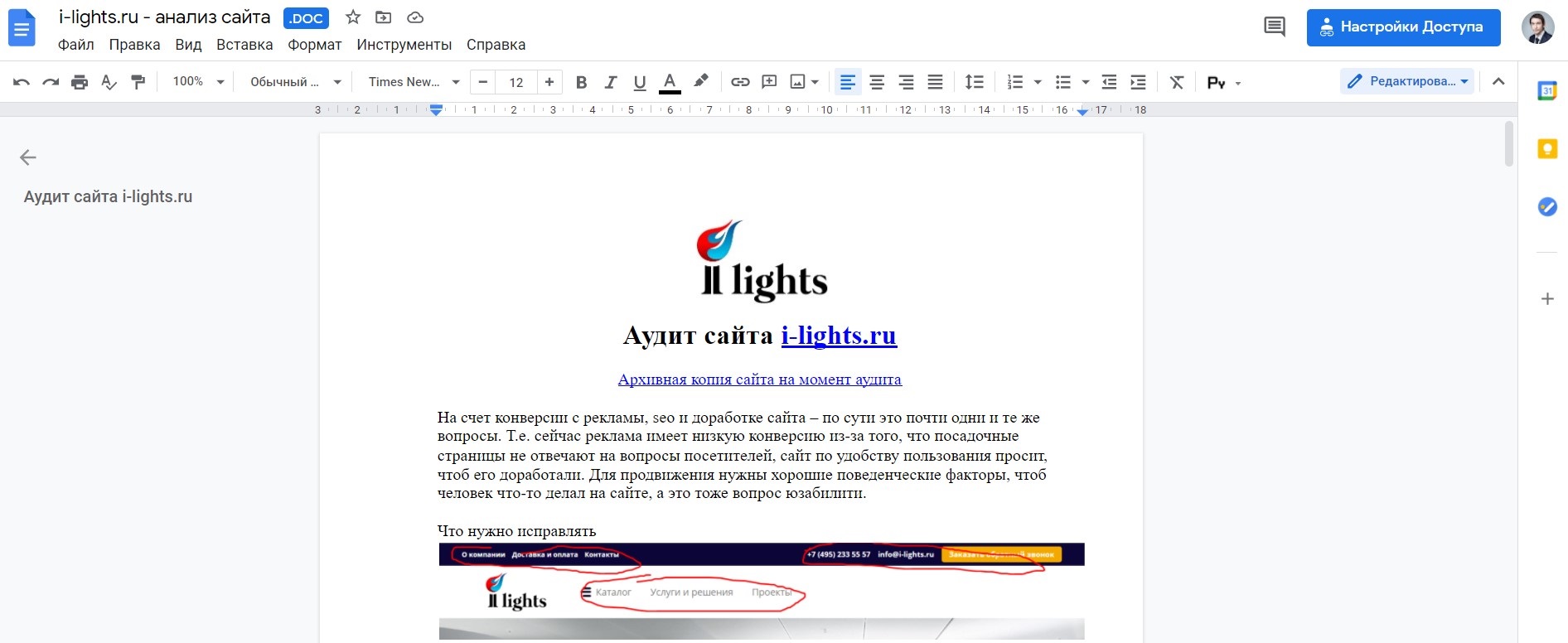This screenshot has width=1568, height=643.
Task: Center align the text
Action: 877,82
